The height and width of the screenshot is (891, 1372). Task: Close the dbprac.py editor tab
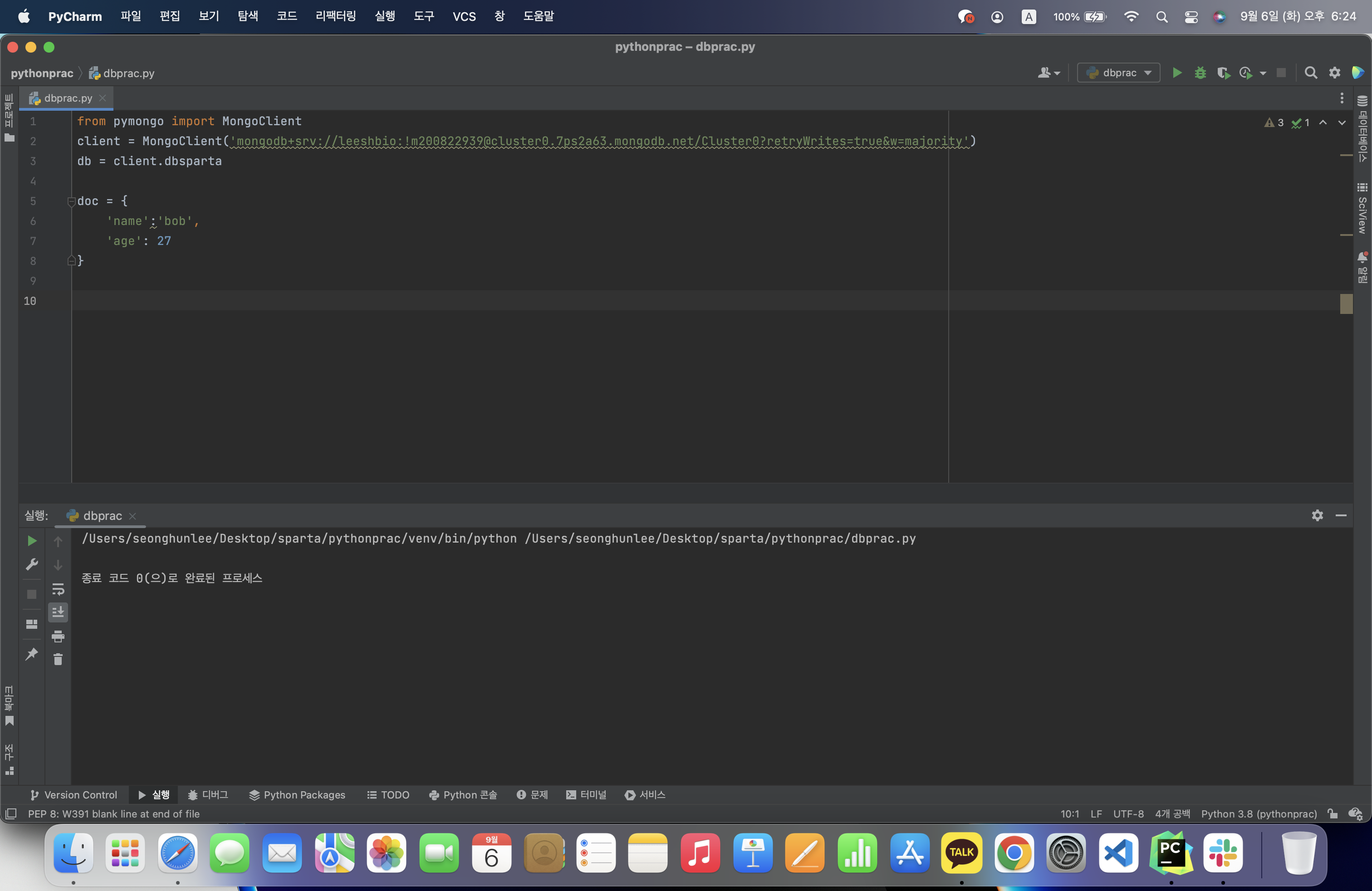coord(103,98)
